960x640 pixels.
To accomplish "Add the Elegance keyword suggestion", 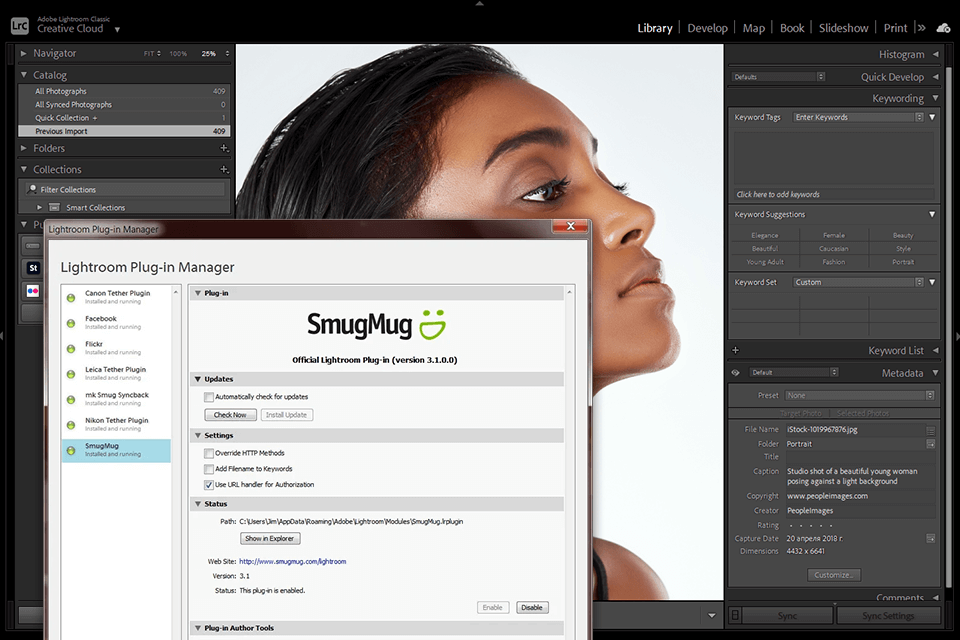I will (765, 235).
